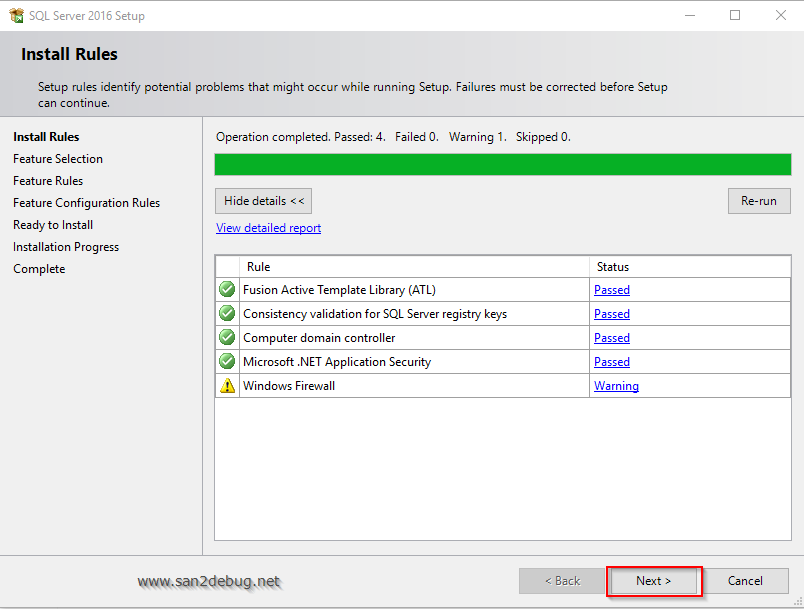Open Passed status for Fusion Active Template Library
Viewport: 804px width, 609px height.
click(x=612, y=290)
